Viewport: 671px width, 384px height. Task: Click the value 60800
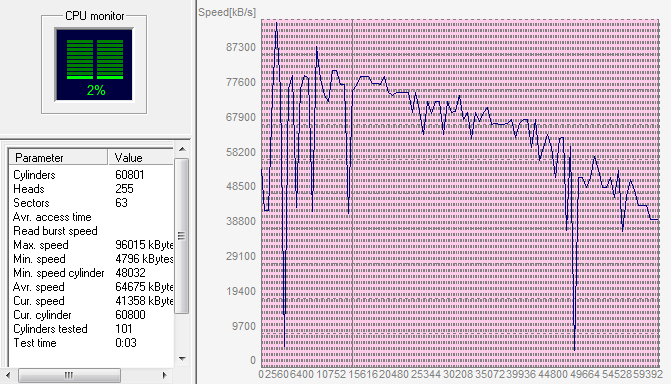tap(131, 315)
